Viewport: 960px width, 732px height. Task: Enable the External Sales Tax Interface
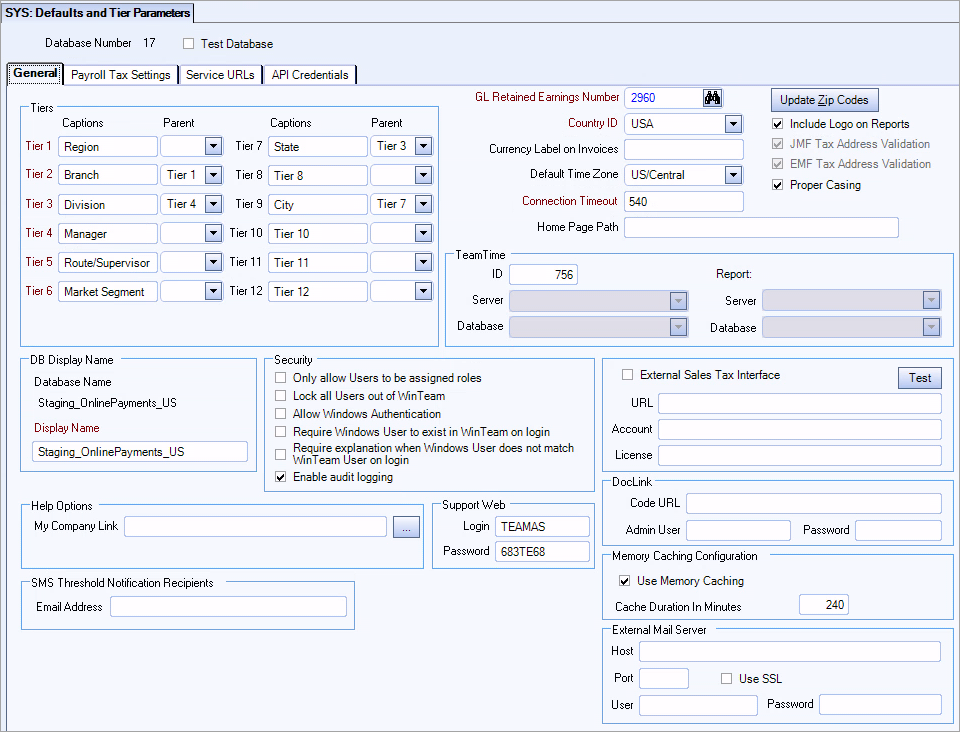(627, 374)
